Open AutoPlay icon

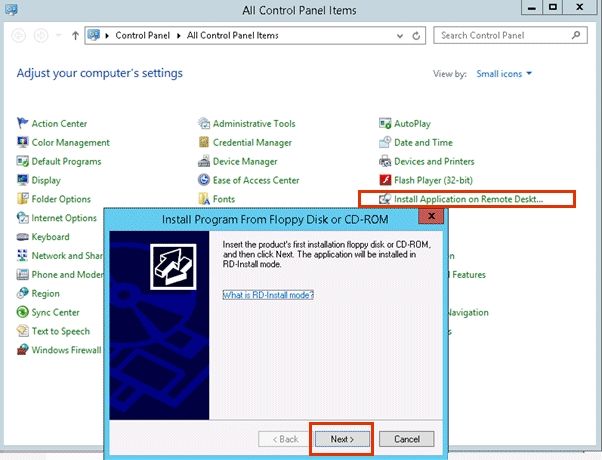click(385, 123)
